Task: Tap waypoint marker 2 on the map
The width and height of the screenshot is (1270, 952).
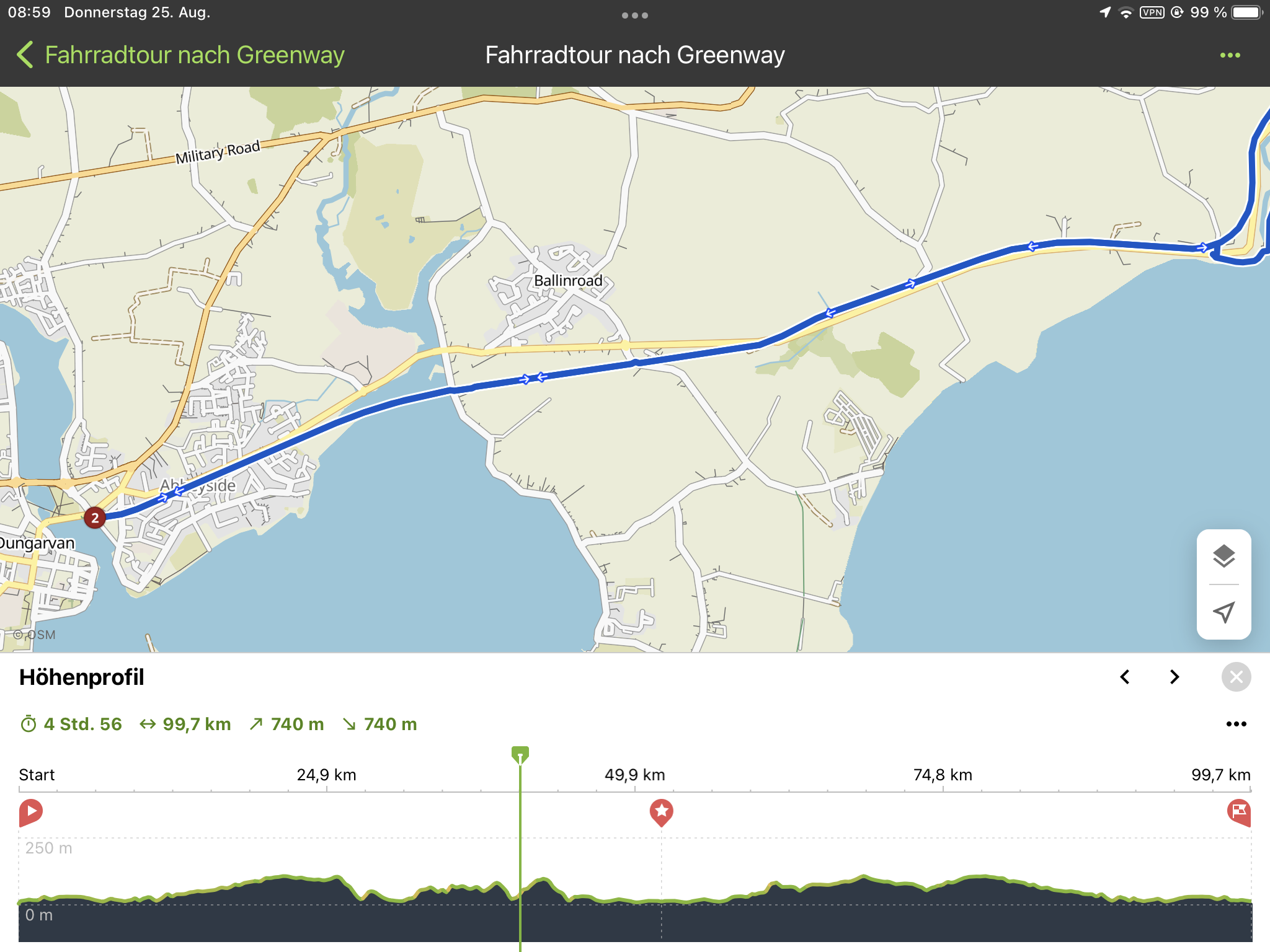Action: [x=94, y=518]
